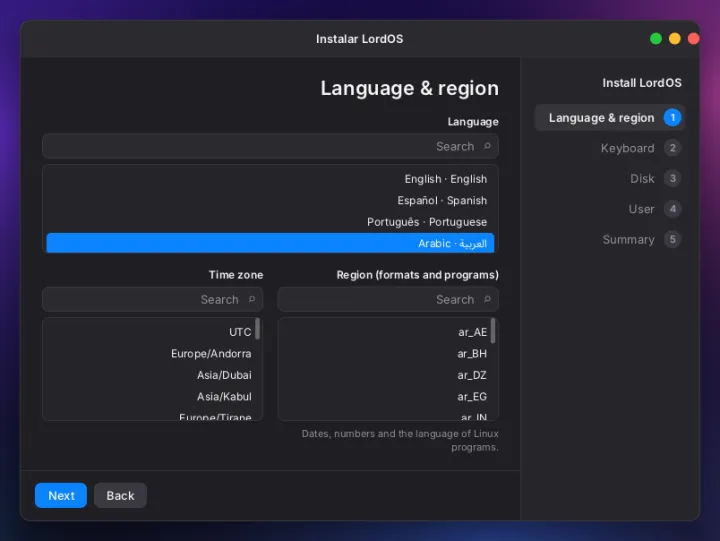Click the Time zone search magnifier icon

click(x=252, y=299)
